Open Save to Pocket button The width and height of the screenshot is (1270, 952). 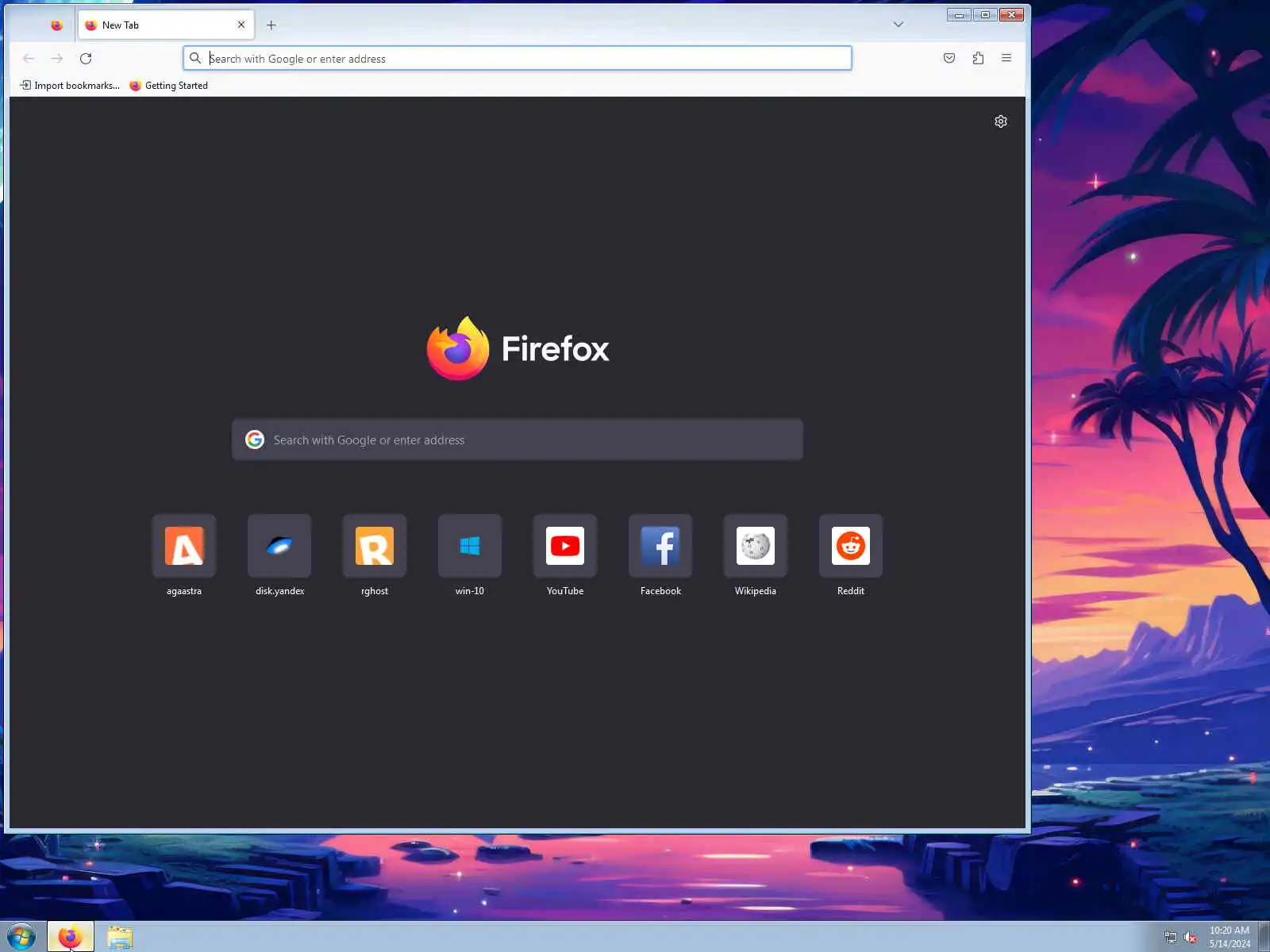(x=949, y=58)
